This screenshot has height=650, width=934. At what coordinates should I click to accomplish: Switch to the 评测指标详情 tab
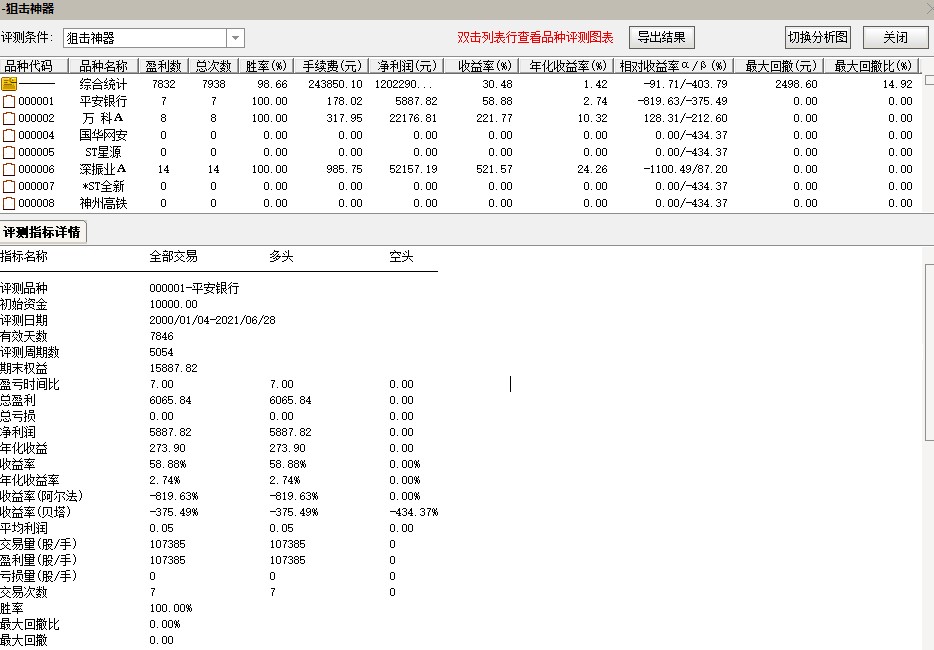(42, 232)
